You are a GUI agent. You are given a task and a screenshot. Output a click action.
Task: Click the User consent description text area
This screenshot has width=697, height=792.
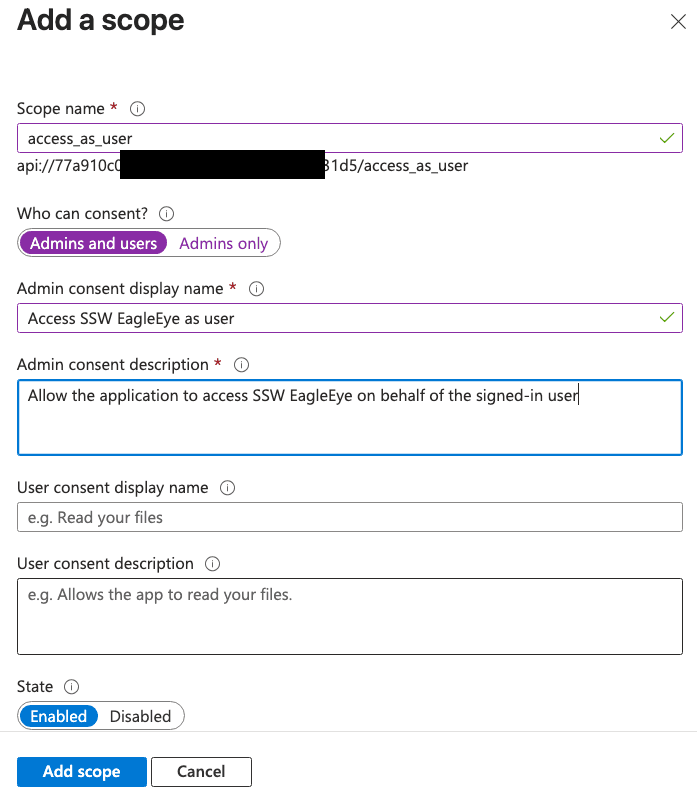[x=349, y=616]
